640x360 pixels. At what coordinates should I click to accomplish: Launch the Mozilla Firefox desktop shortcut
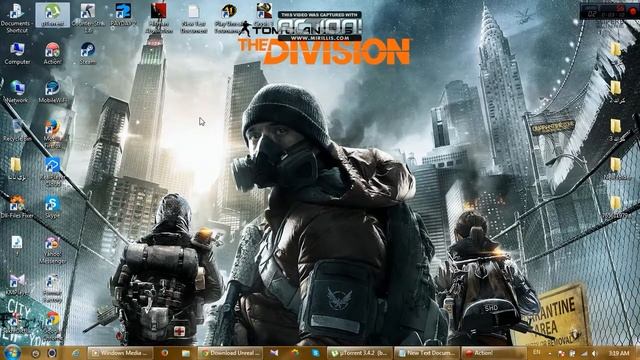[52, 133]
